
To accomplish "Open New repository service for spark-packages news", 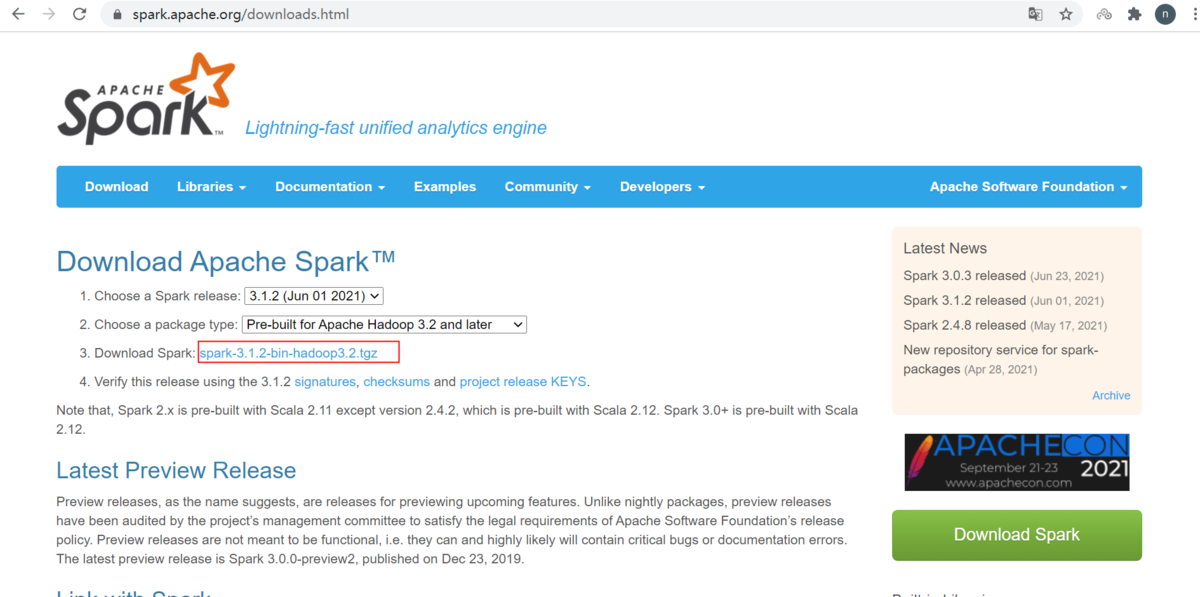I will click(1000, 359).
